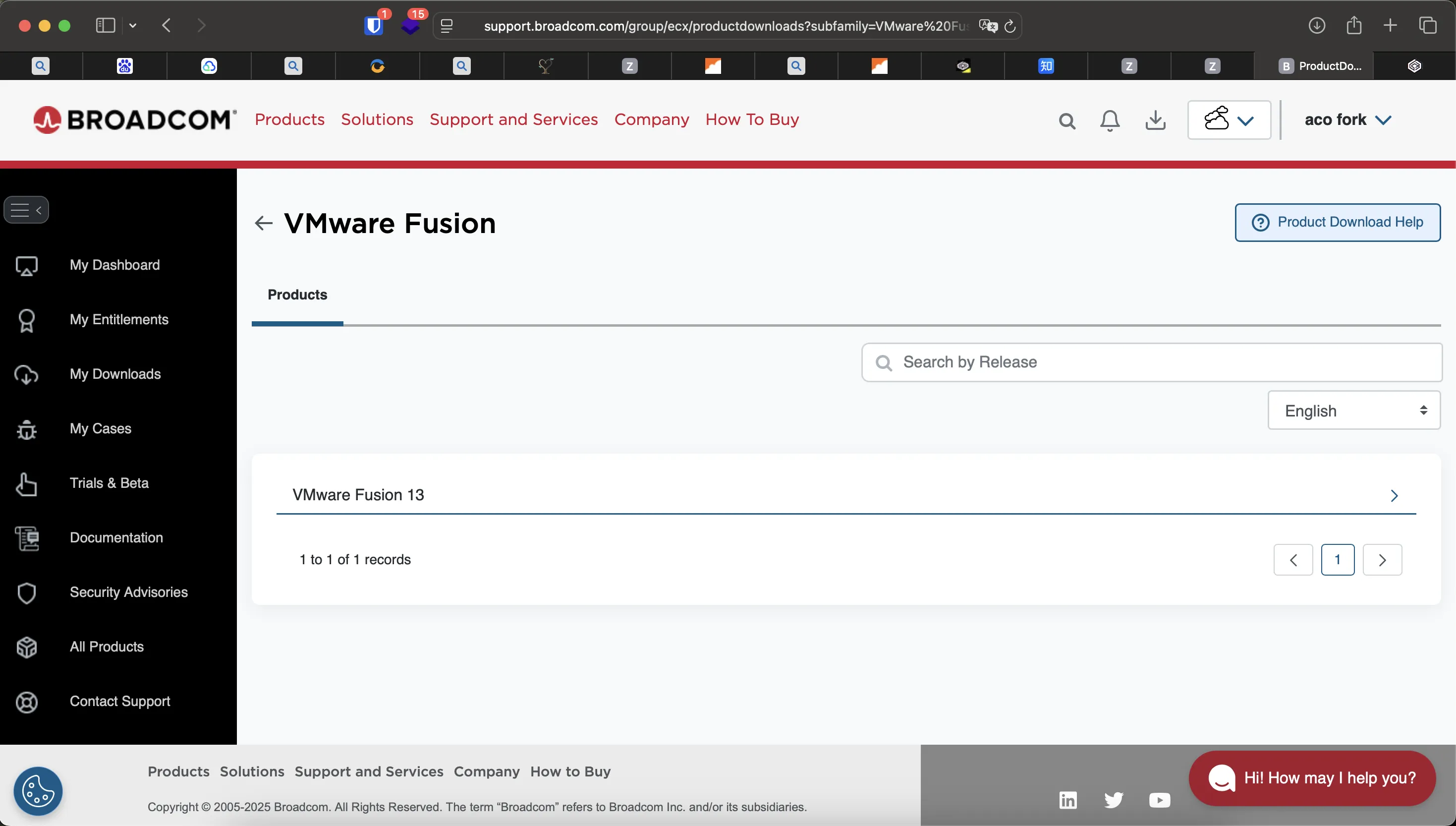Viewport: 1456px width, 826px height.
Task: Open the chat help bubble
Action: [1312, 777]
